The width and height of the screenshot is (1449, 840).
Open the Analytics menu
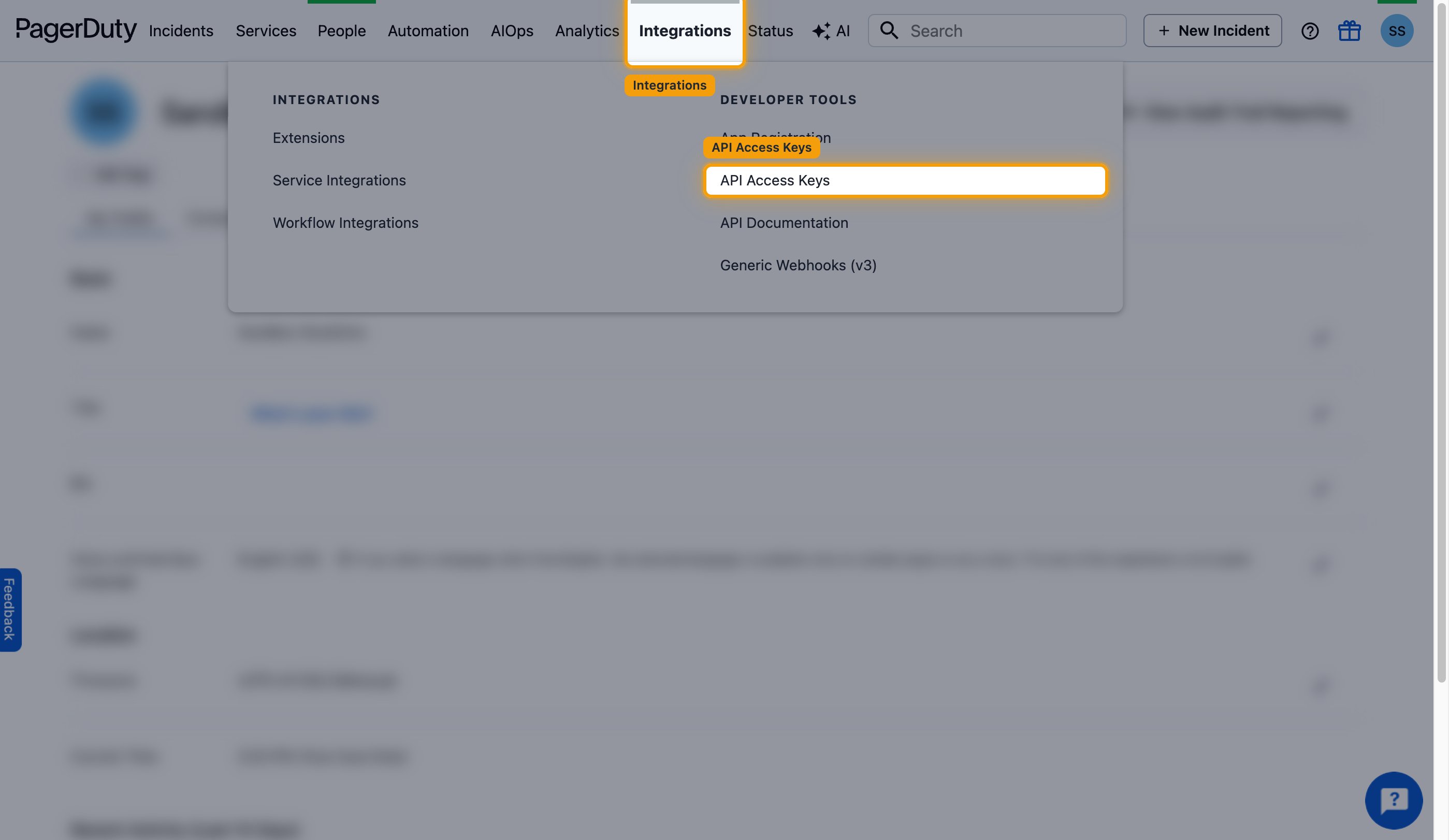pyautogui.click(x=587, y=31)
